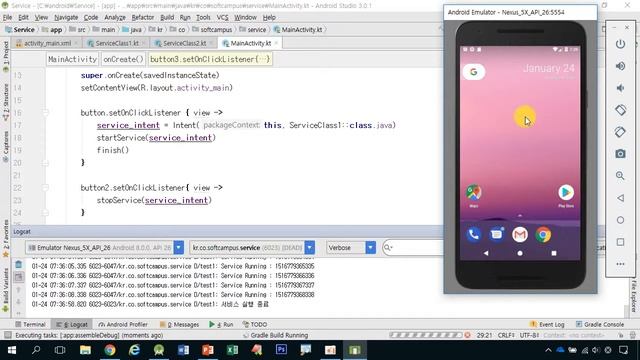640x360 pixels.
Task: Close the MainActivity.kt tab
Action: click(x=276, y=43)
